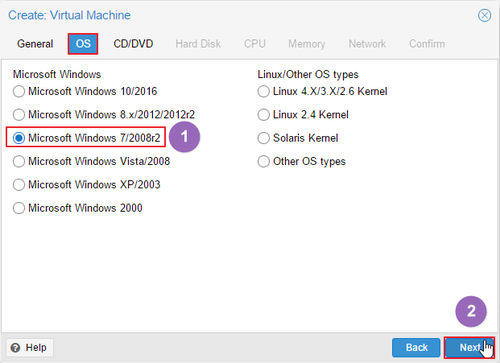Choose Microsoft Windows 2000 option
This screenshot has height=363, width=500.
point(19,208)
